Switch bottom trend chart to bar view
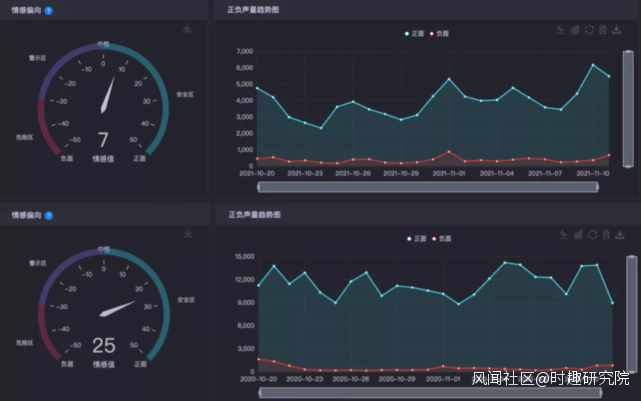Viewport: 641px width, 401px height. 578,235
